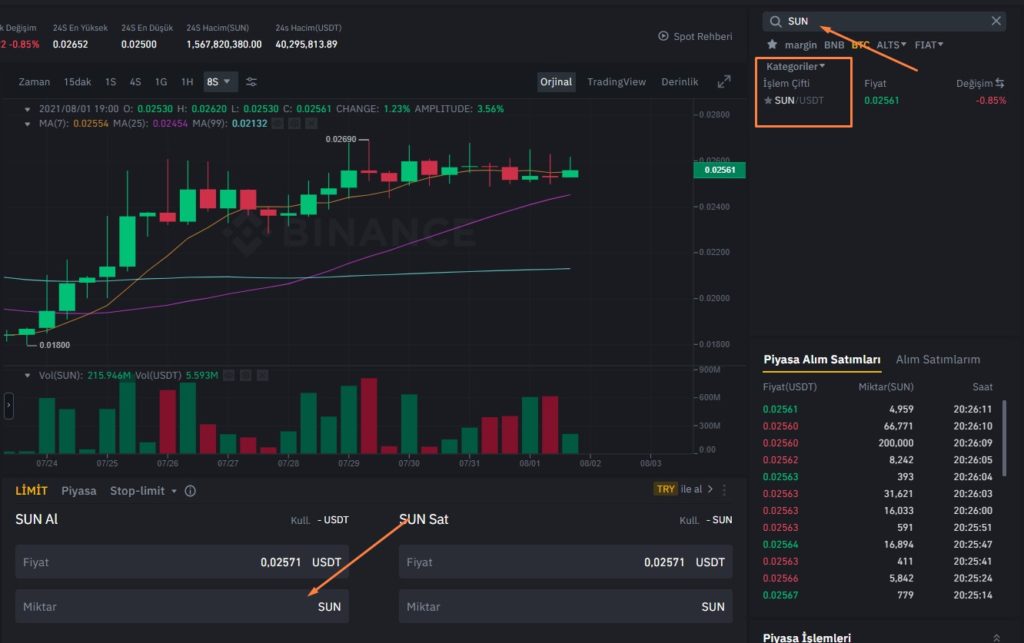Collapse the candle OHLC info row
Viewport: 1024px width, 643px height.
point(27,109)
